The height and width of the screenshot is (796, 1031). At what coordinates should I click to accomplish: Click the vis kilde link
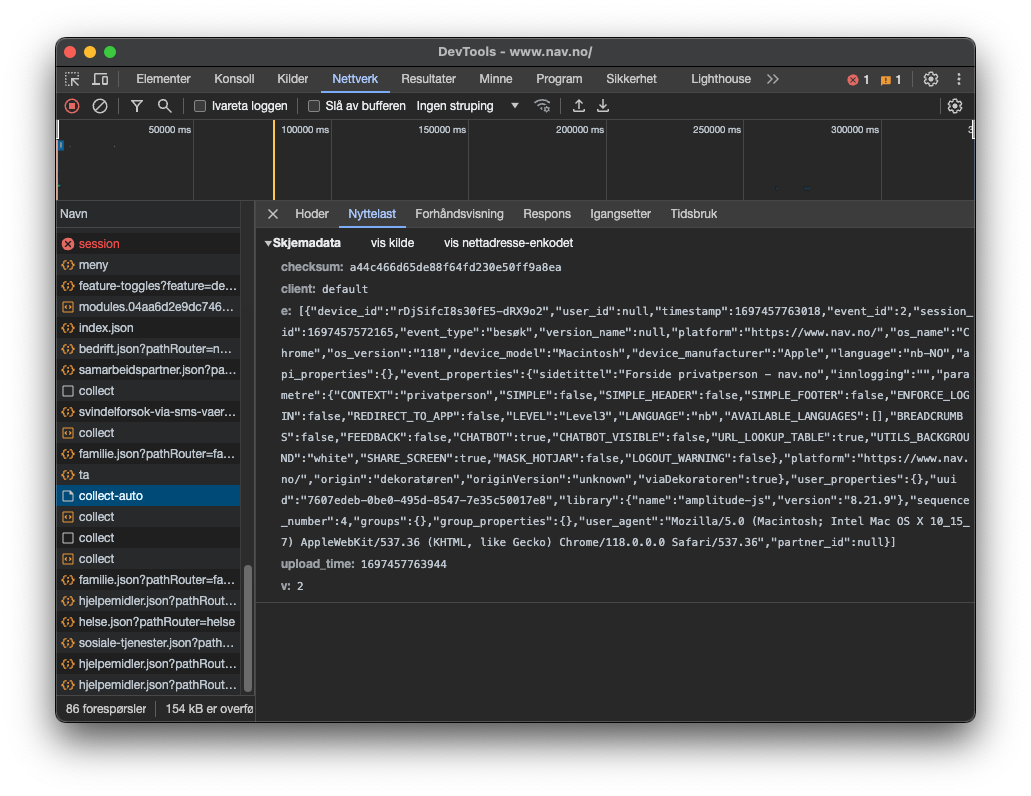pos(393,243)
